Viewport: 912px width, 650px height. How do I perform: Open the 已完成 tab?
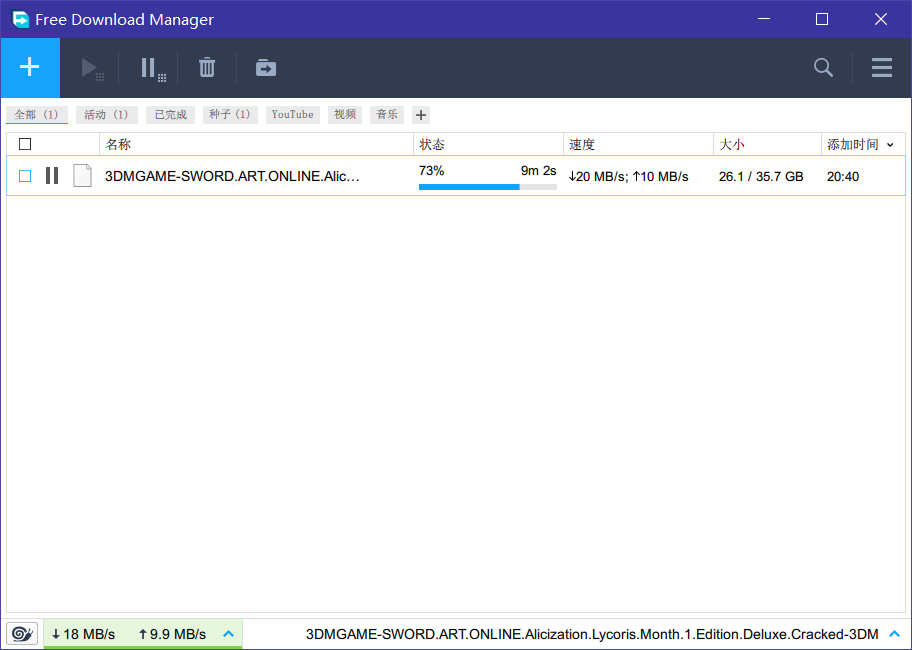[170, 115]
